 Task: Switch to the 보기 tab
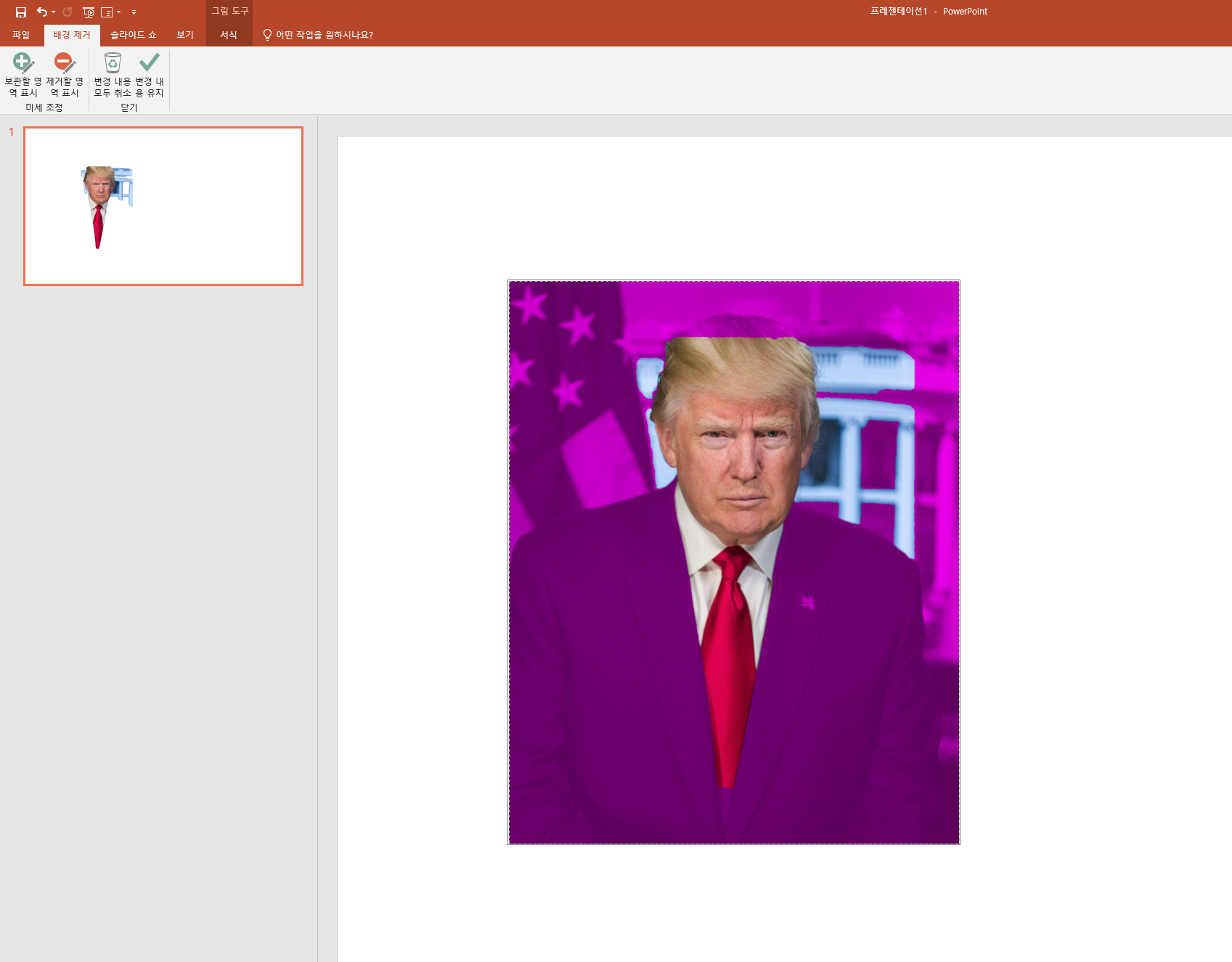point(185,35)
